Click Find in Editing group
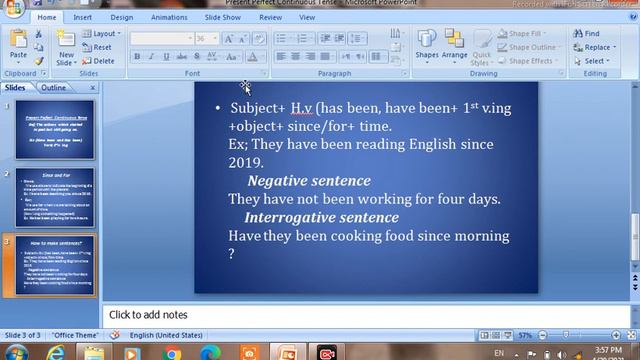 pos(586,33)
